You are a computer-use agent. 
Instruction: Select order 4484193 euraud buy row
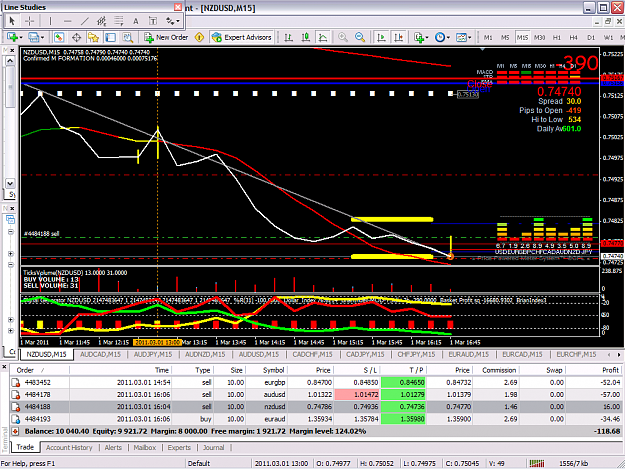[316, 419]
